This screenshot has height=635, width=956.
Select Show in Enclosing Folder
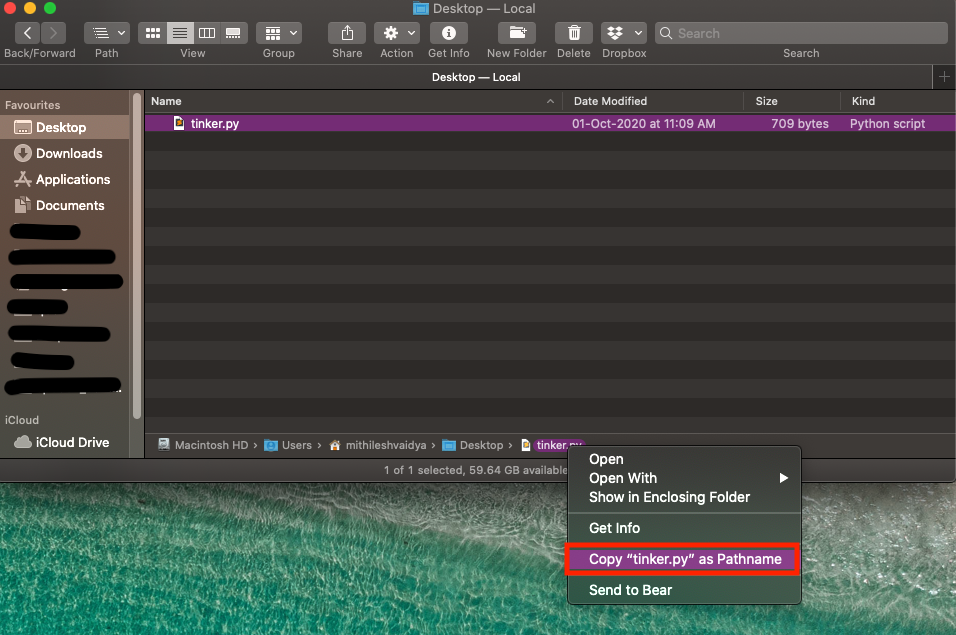(x=669, y=497)
